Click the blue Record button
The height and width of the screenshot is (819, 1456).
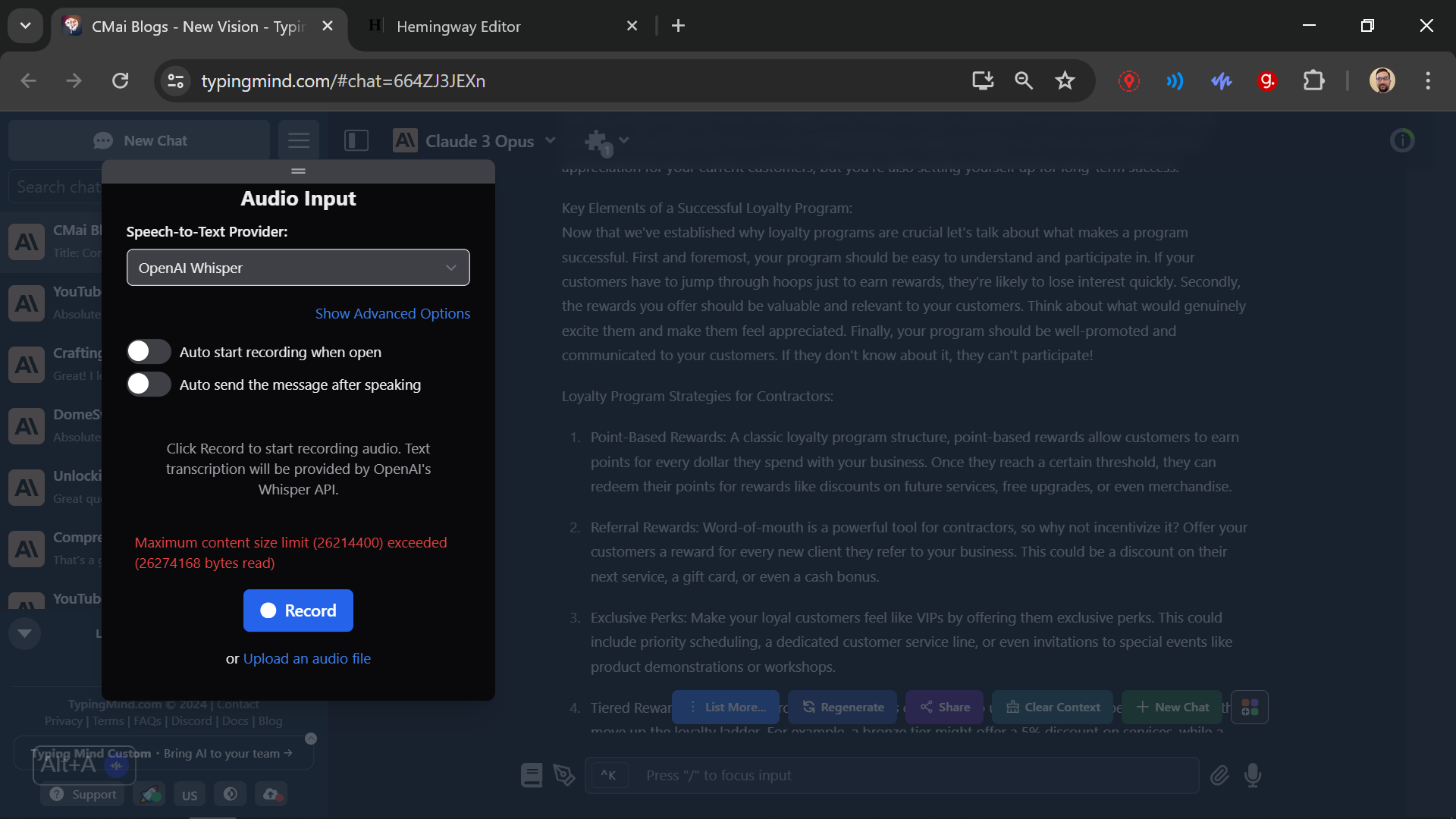[298, 610]
